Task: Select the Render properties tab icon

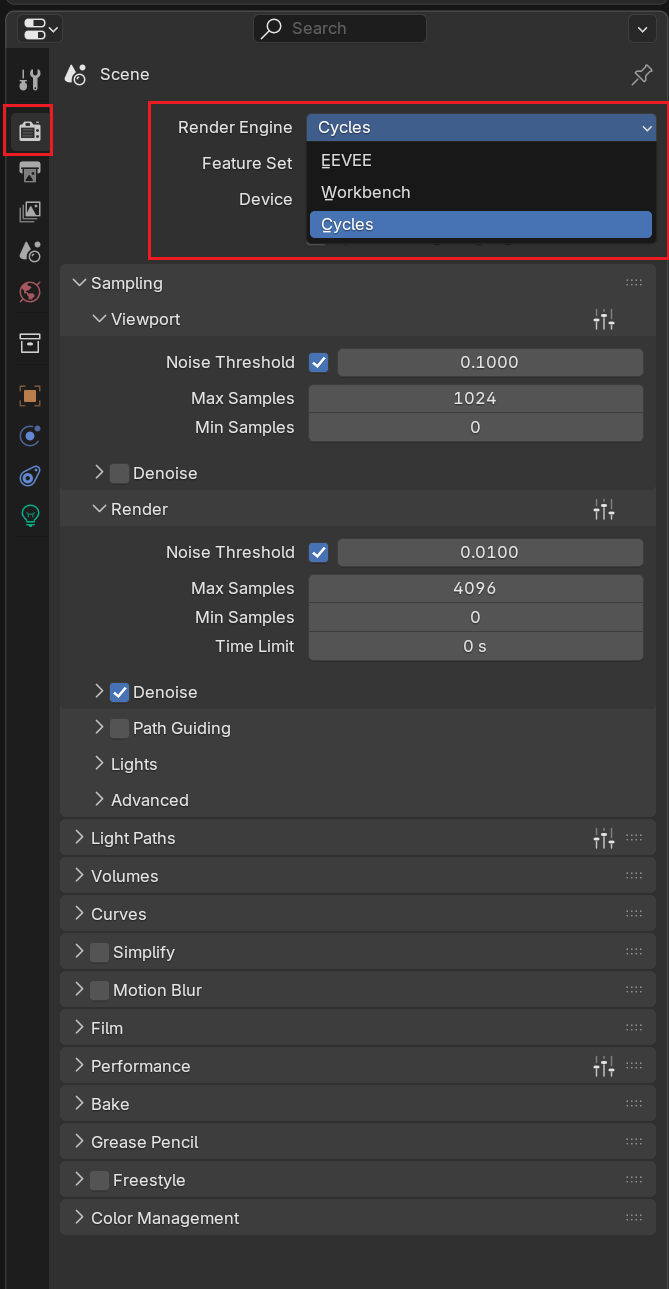Action: point(30,130)
